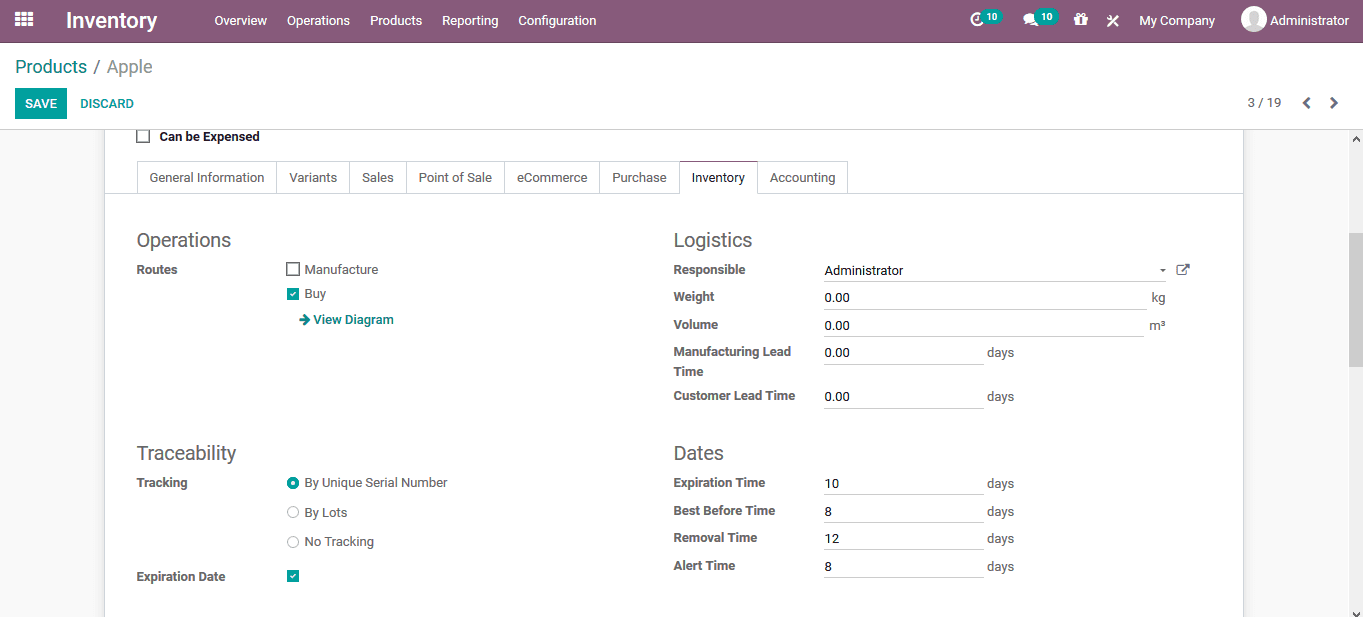Enable the Manufacture route checkbox
1363x617 pixels.
coord(293,268)
